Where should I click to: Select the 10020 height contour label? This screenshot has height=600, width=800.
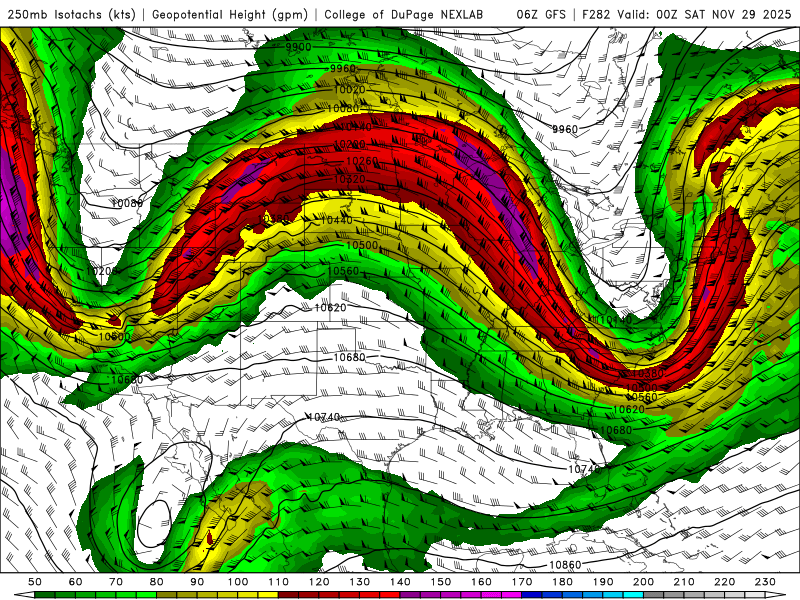pyautogui.click(x=349, y=89)
